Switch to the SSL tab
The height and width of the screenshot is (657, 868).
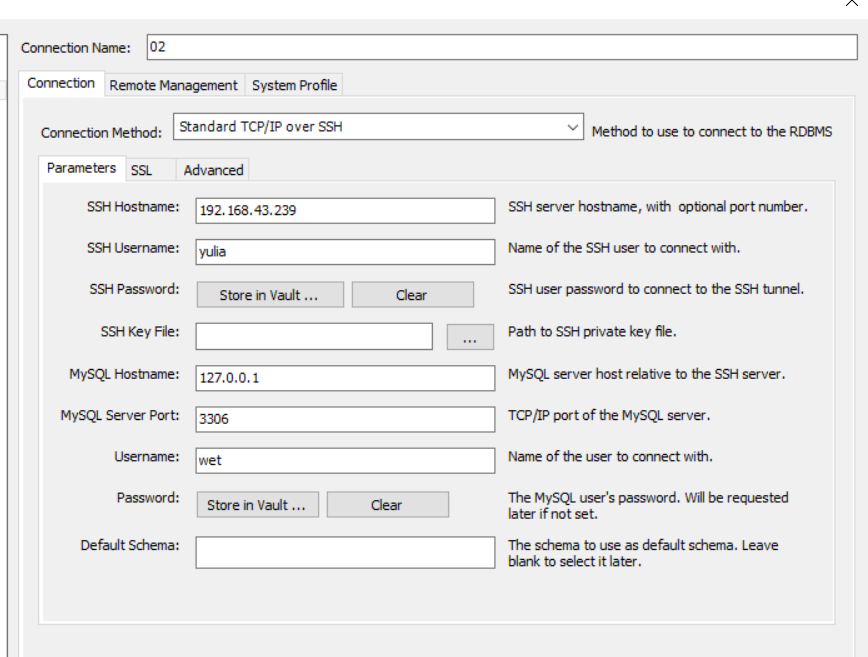[x=142, y=170]
